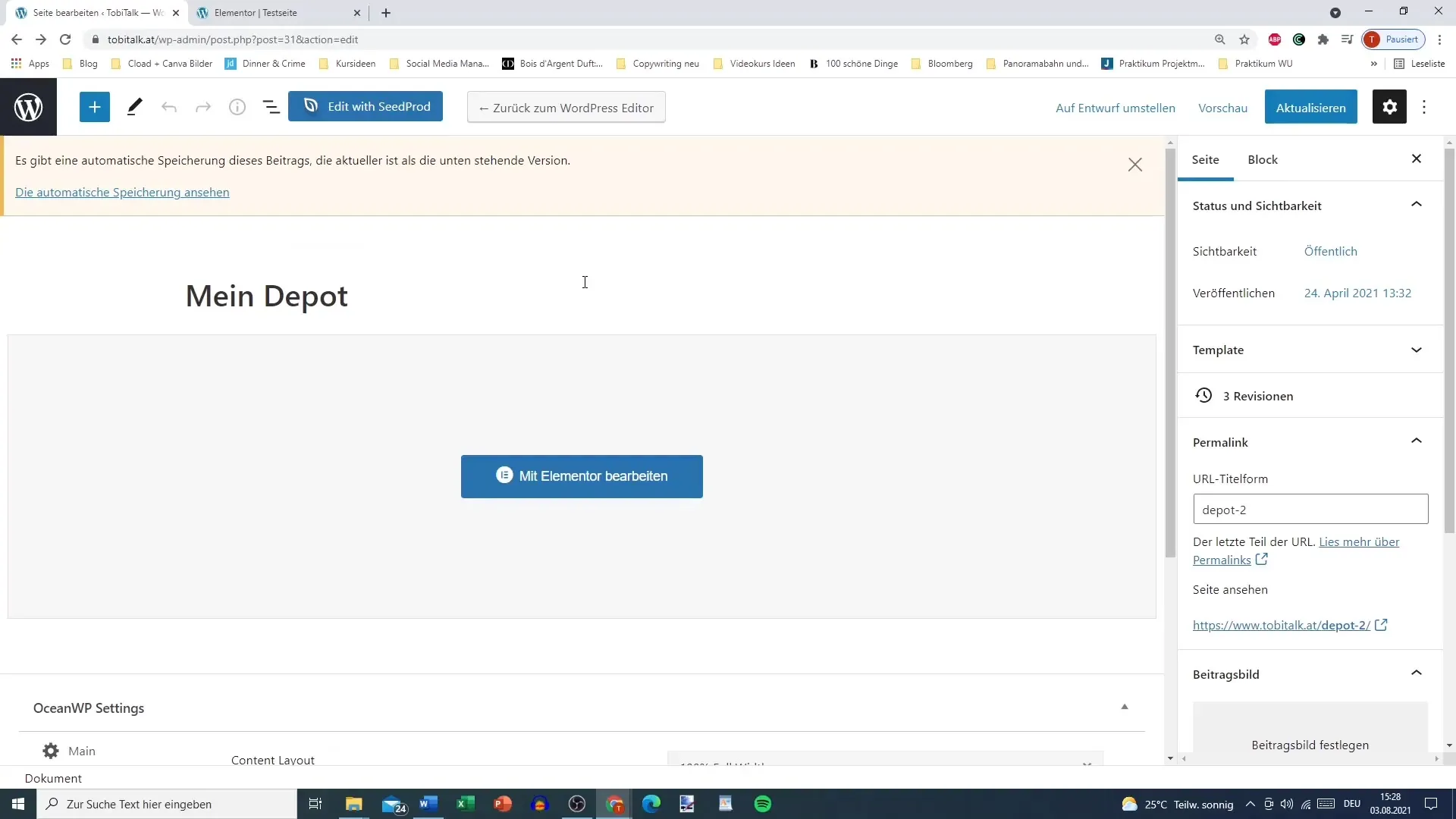Click the browser address bar

tap(645, 39)
